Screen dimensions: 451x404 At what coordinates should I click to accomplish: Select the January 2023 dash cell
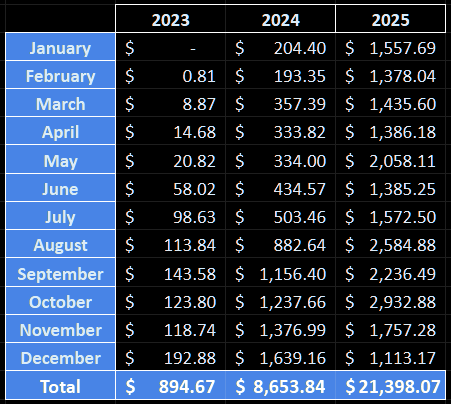pos(170,47)
